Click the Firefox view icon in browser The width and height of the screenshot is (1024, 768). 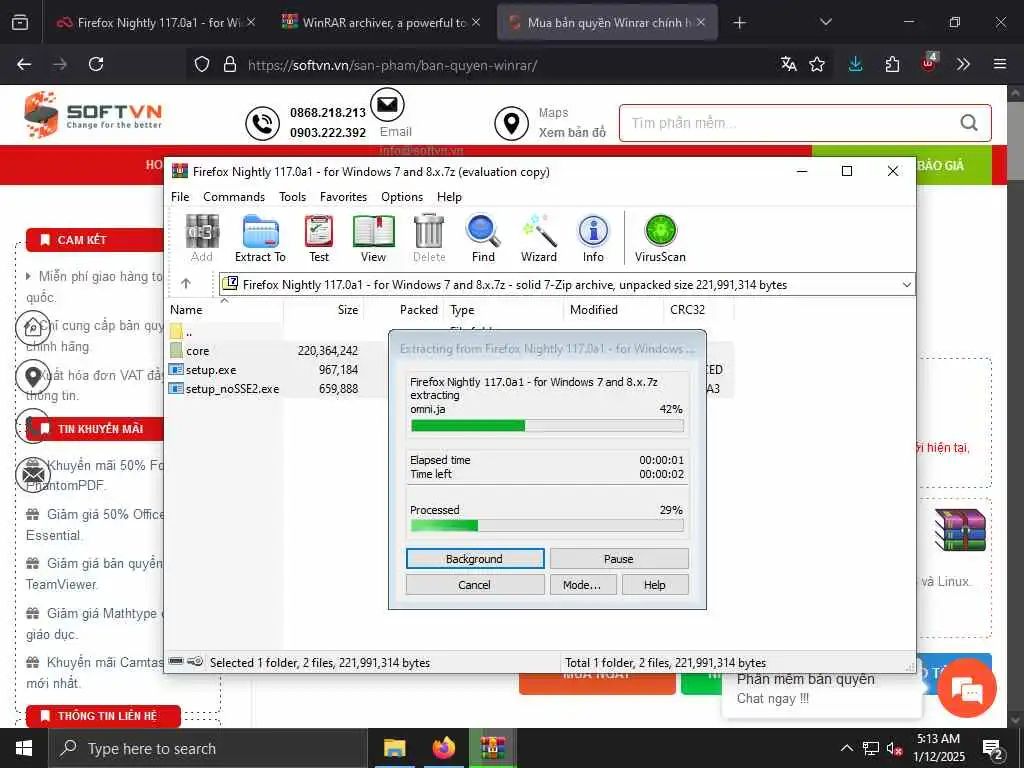[x=20, y=23]
